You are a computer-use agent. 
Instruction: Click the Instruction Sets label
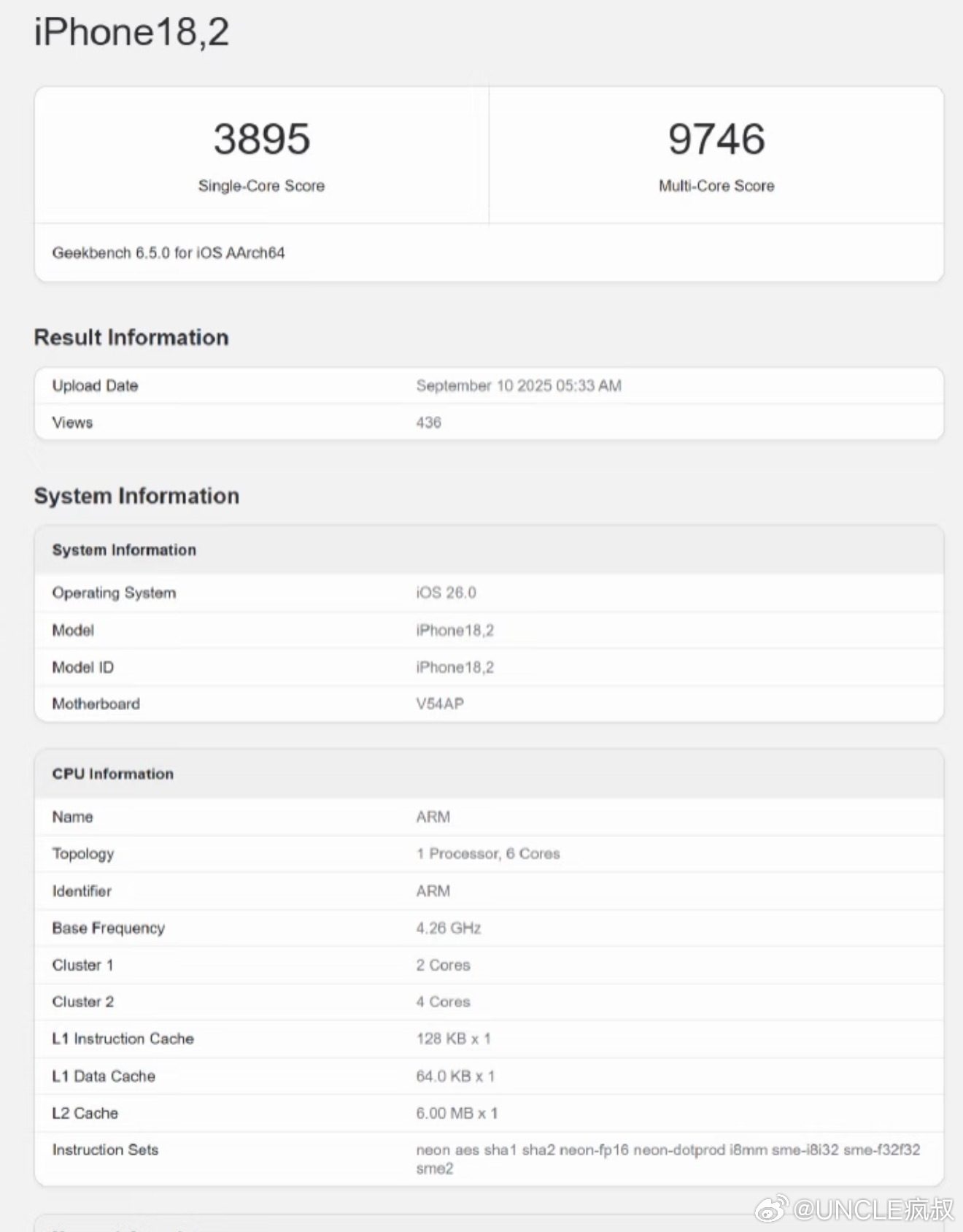pyautogui.click(x=105, y=1150)
